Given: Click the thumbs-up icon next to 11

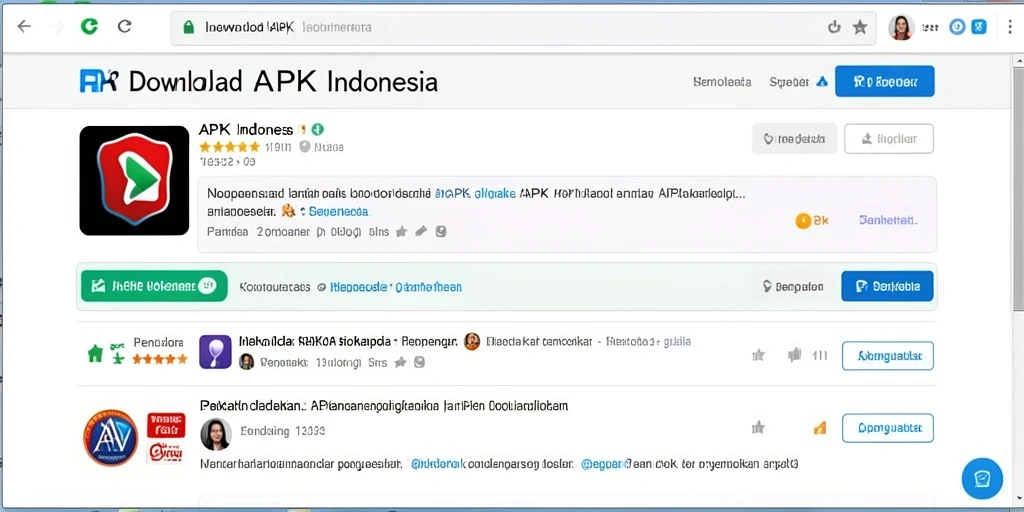Looking at the screenshot, I should (x=794, y=355).
